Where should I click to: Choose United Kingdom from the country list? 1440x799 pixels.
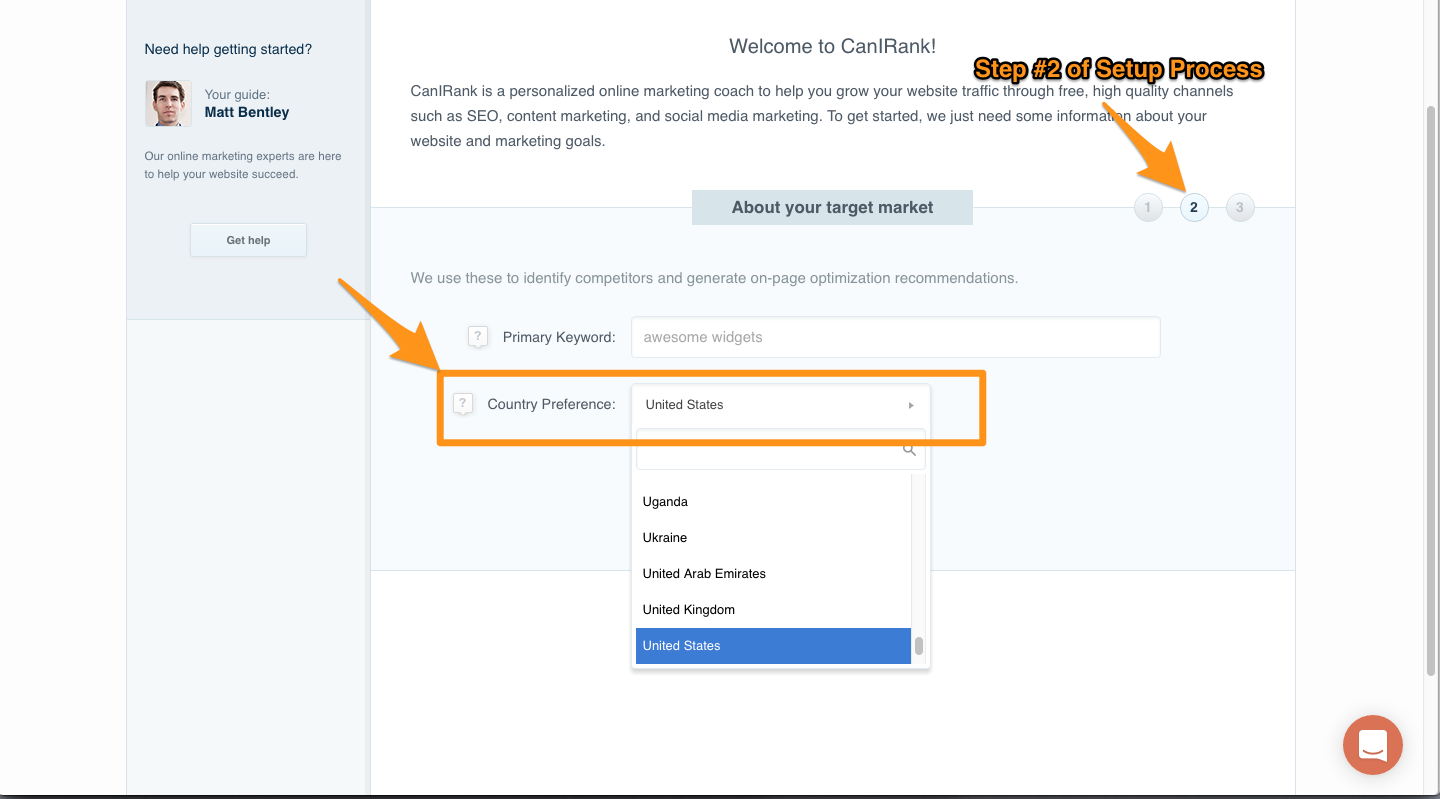773,610
